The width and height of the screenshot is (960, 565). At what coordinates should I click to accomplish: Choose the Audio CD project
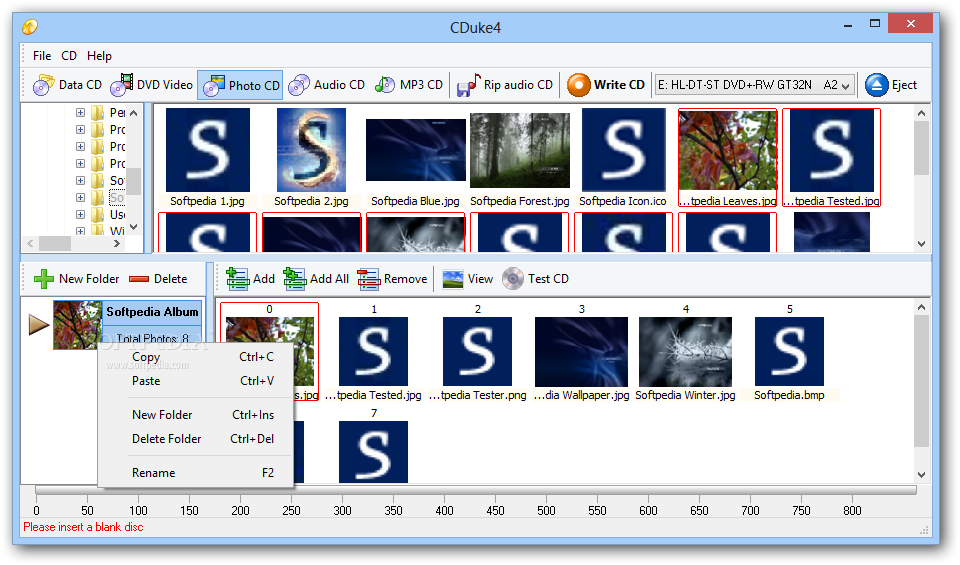(x=326, y=85)
